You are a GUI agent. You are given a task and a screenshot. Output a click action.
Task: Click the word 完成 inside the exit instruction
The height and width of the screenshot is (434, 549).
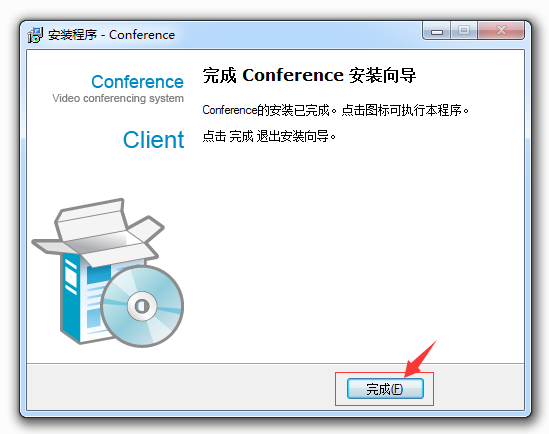pyautogui.click(x=241, y=136)
